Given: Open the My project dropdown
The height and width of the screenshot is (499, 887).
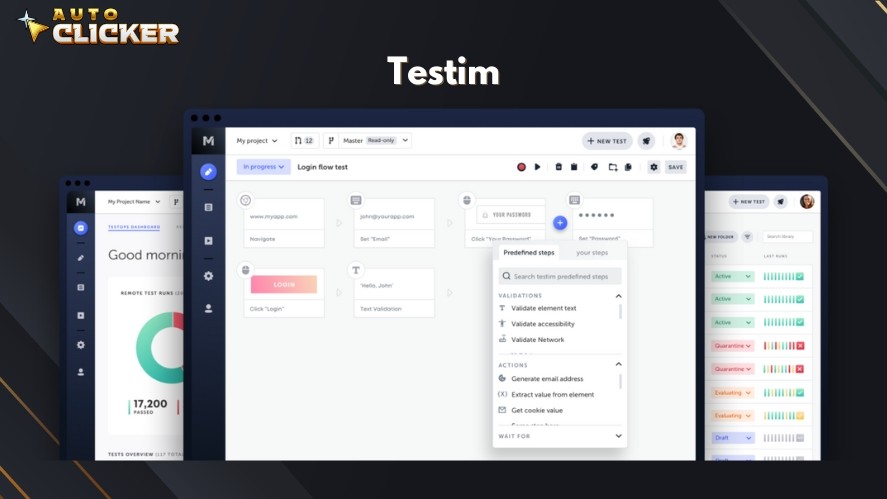Looking at the screenshot, I should 257,141.
